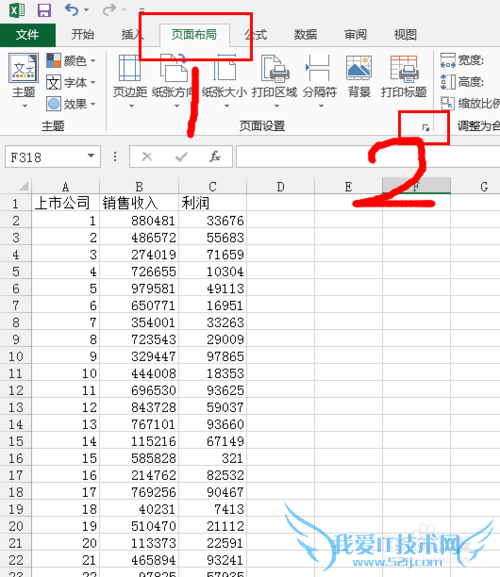Screen dimensions: 500x577
Task: Open Insert Function with the fx button
Action: tap(215, 157)
